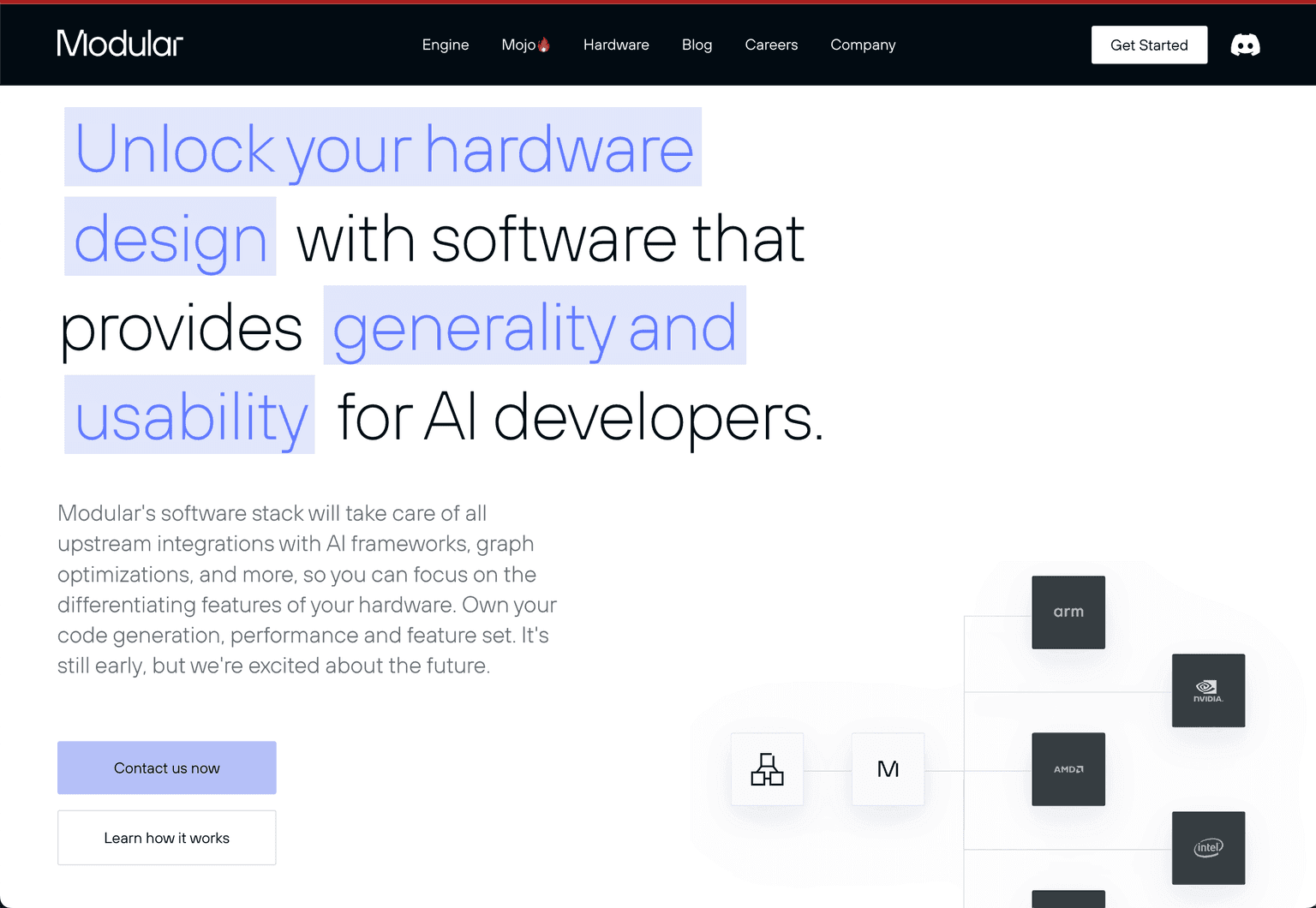Open the Company menu item
The height and width of the screenshot is (908, 1316).
click(863, 45)
